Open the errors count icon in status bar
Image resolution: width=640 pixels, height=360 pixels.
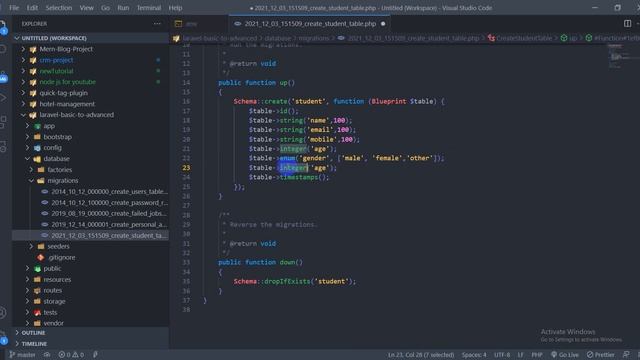[62, 355]
